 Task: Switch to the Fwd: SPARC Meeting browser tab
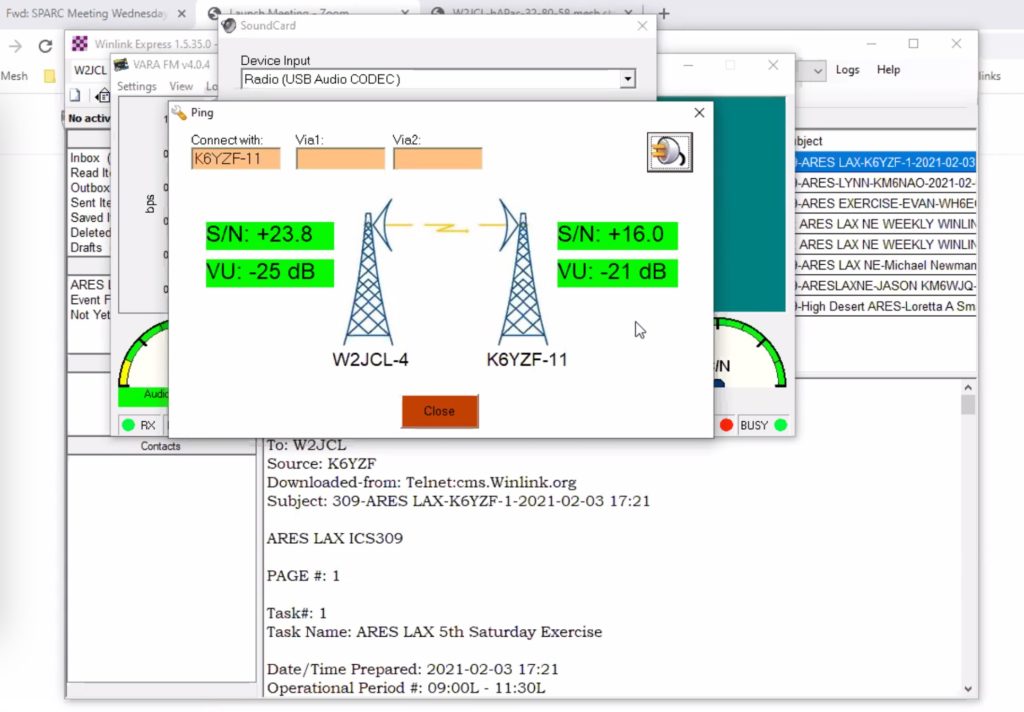(85, 13)
